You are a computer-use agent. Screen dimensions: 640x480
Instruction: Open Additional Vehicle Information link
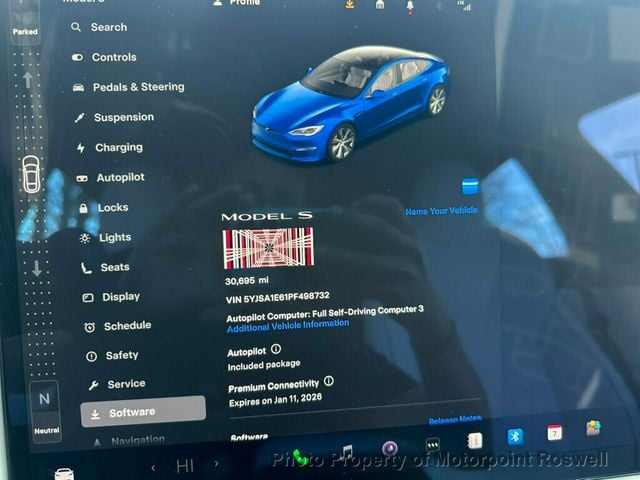point(288,325)
